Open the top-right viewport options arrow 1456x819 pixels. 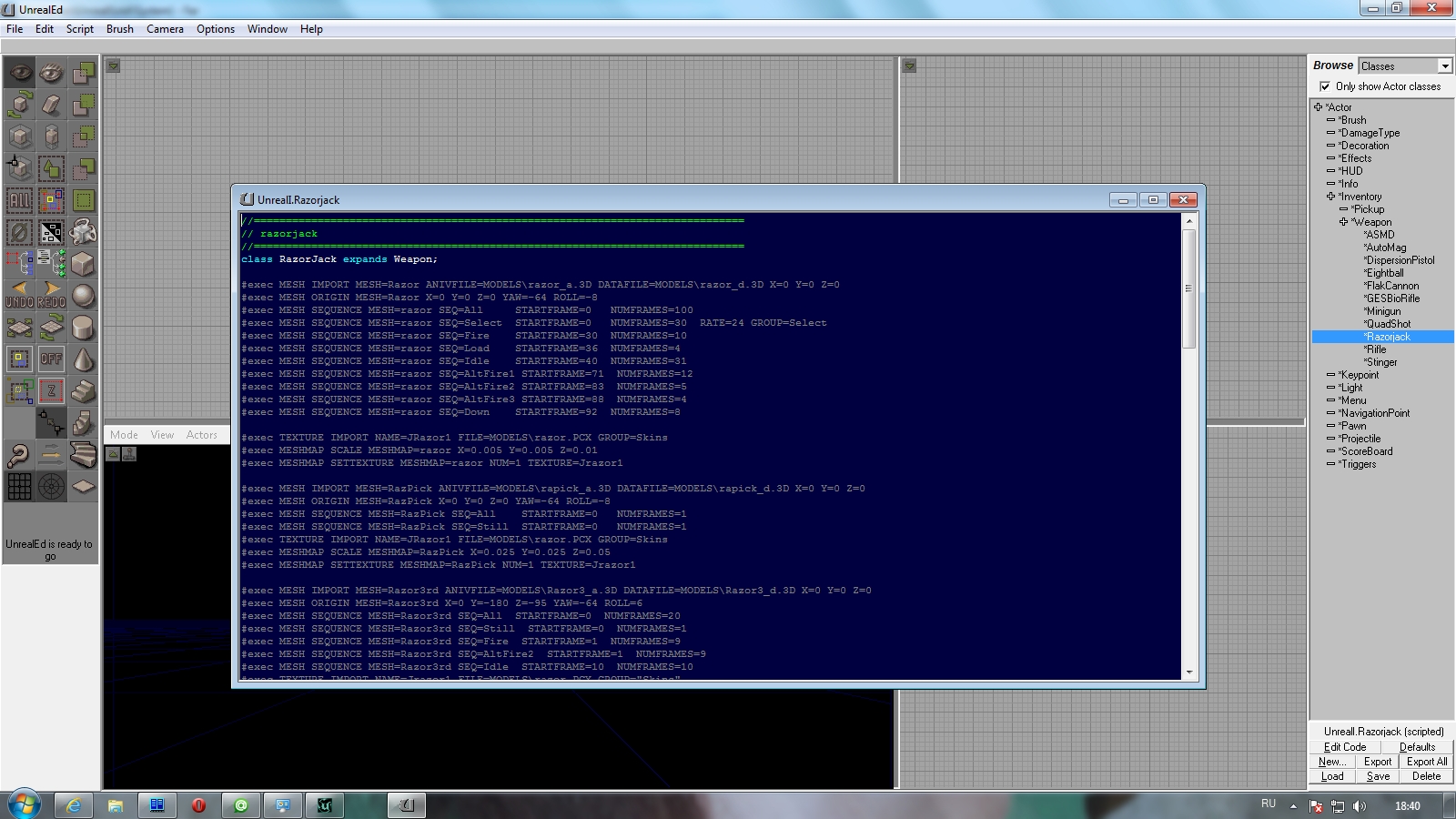tap(909, 66)
